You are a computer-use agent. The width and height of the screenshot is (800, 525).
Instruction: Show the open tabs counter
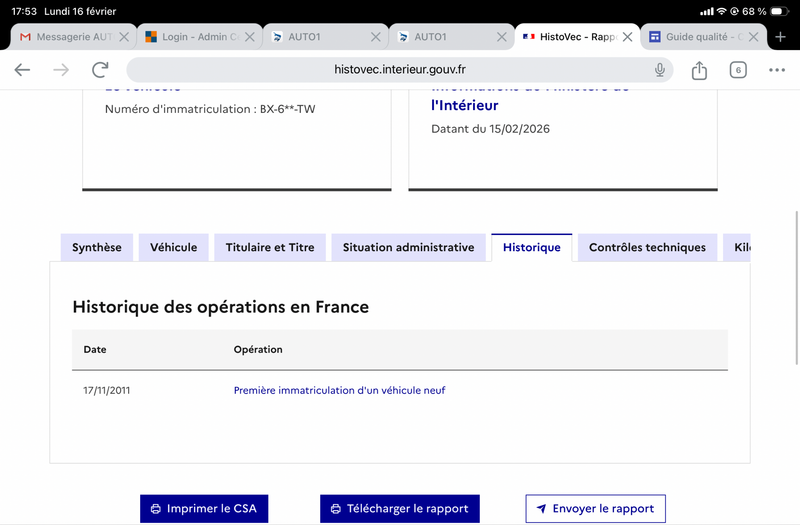(x=738, y=70)
